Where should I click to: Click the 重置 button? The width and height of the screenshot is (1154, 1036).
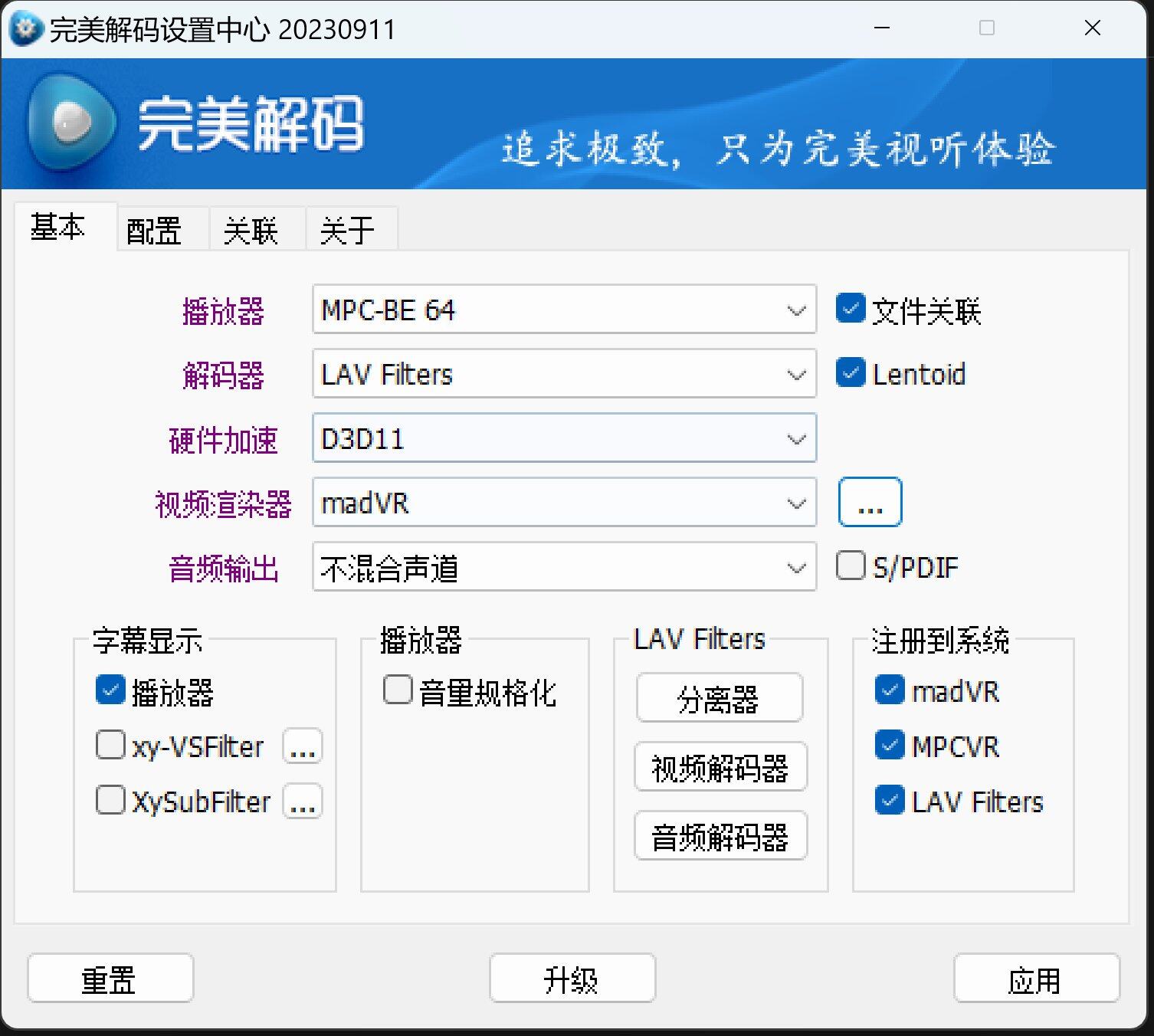[x=110, y=979]
